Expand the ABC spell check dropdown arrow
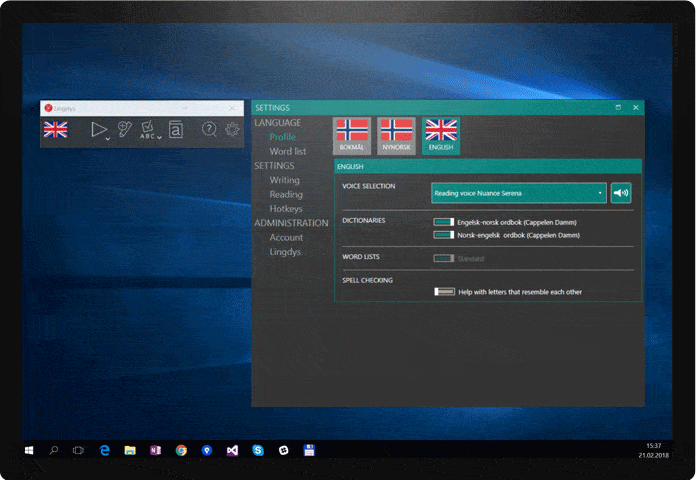 point(159,138)
